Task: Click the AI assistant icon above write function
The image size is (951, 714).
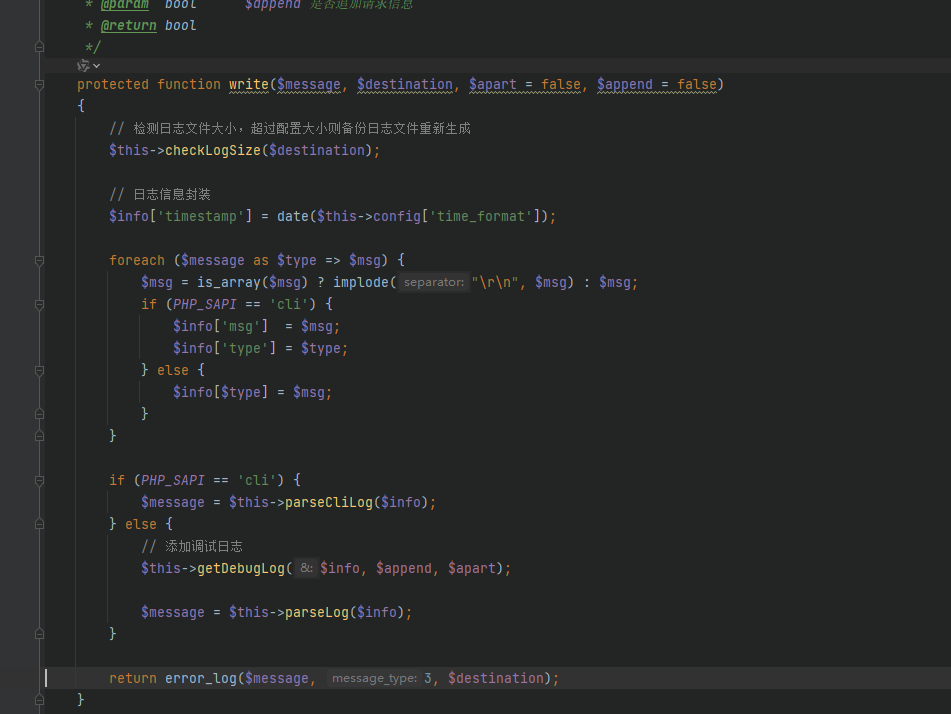Action: [x=83, y=65]
